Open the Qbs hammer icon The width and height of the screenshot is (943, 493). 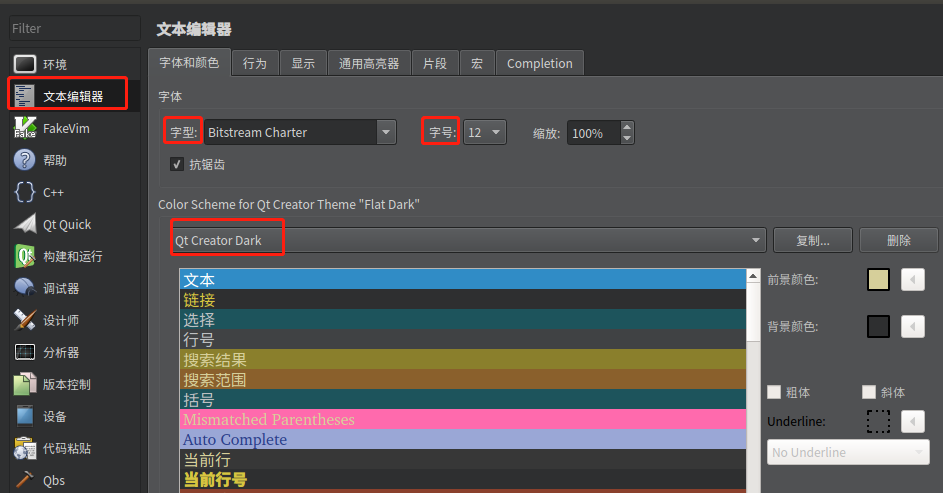click(x=25, y=480)
